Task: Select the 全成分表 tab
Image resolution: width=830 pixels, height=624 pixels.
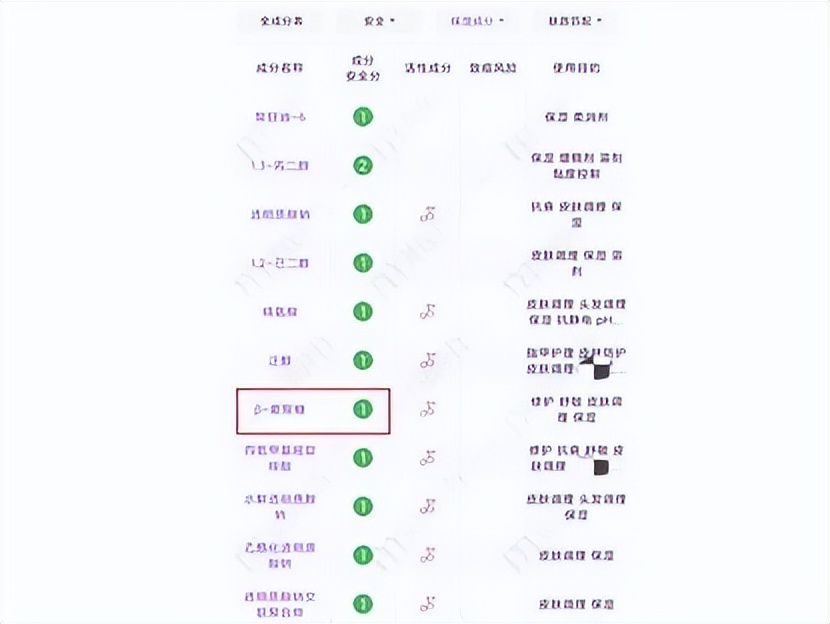Action: click(x=279, y=20)
